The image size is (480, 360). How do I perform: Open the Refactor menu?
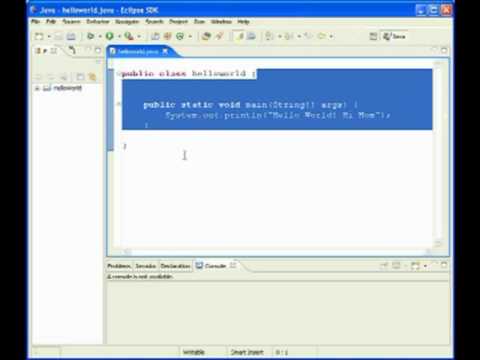[x=98, y=22]
